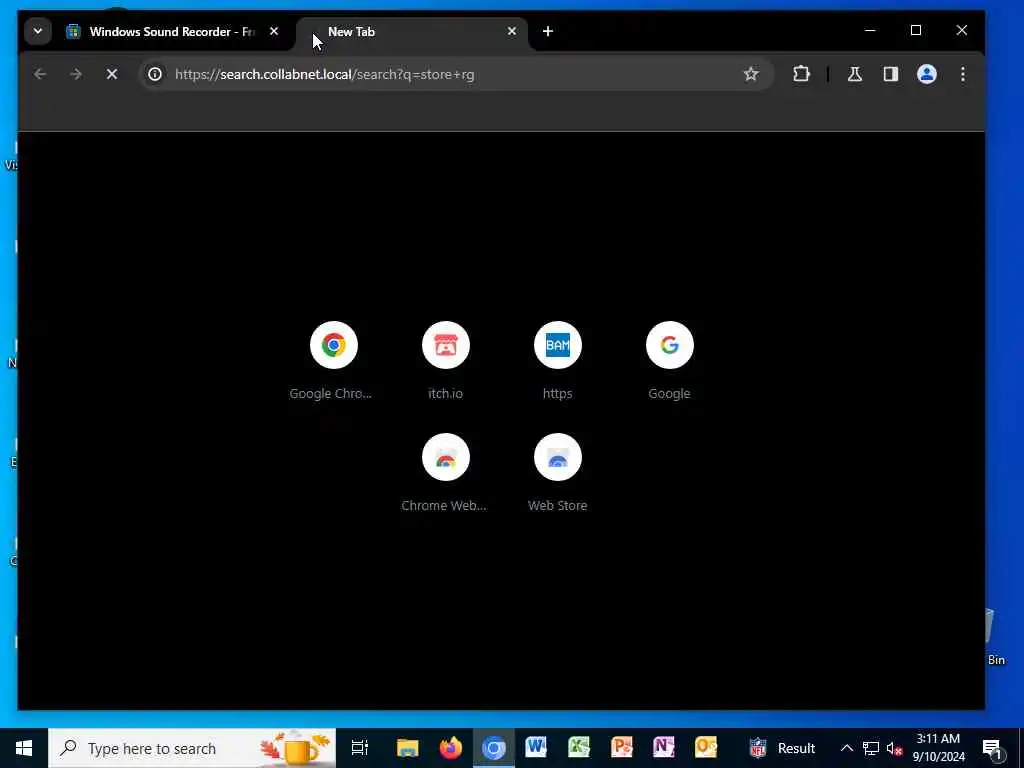Close the Windows Sound Recorder tab

274,31
